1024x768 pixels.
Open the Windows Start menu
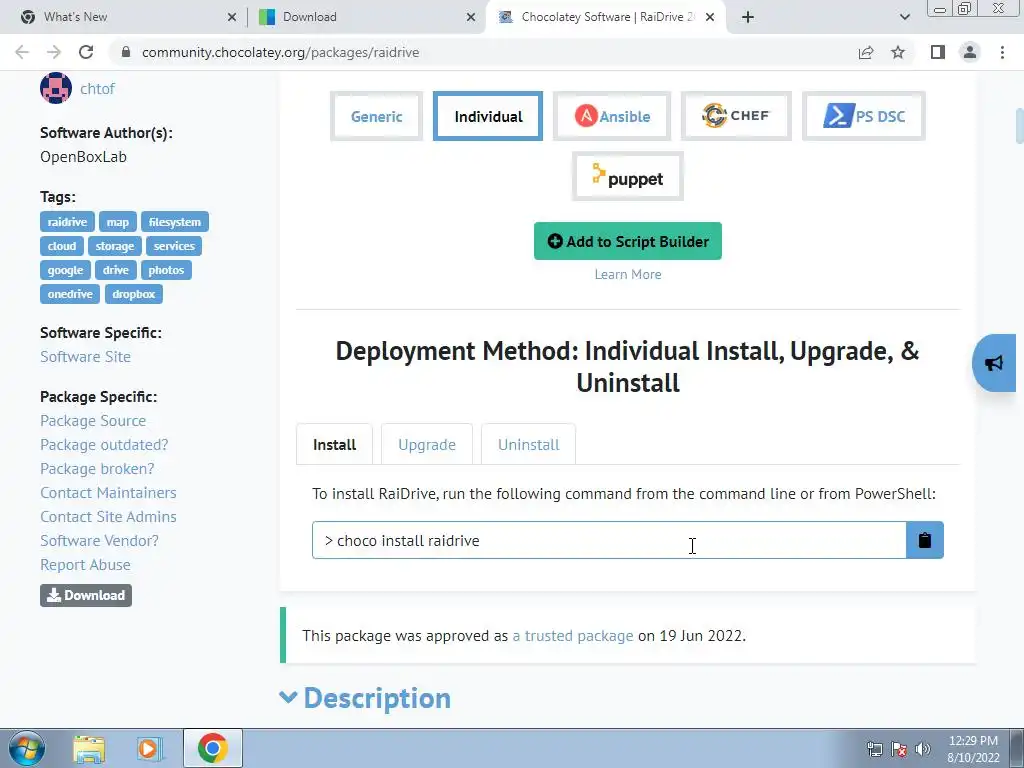coord(27,748)
